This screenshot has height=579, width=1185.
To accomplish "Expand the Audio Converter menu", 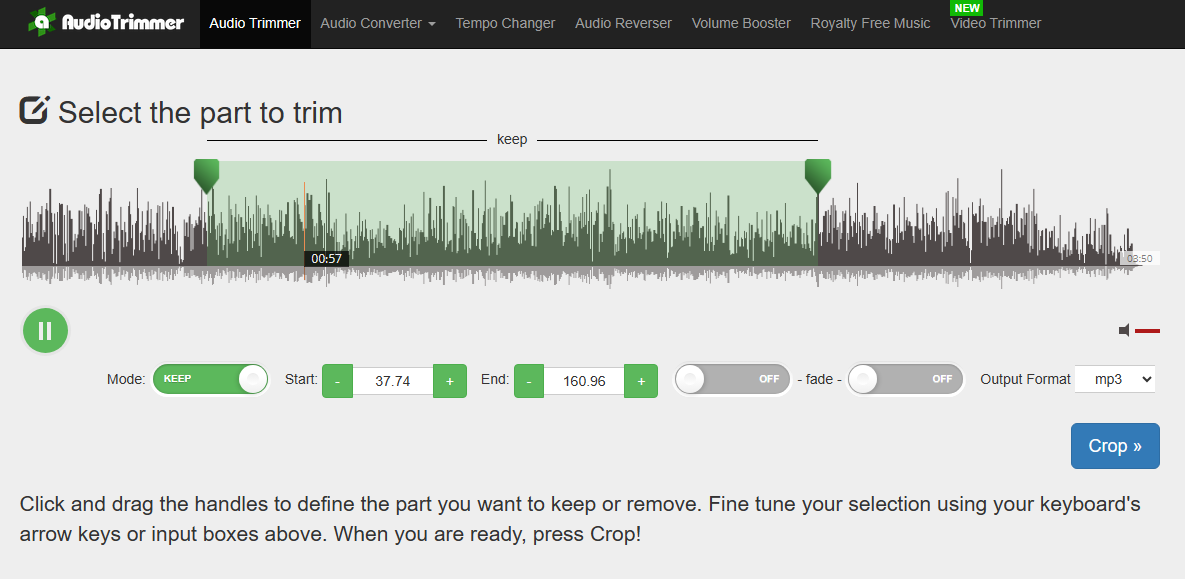I will (377, 23).
